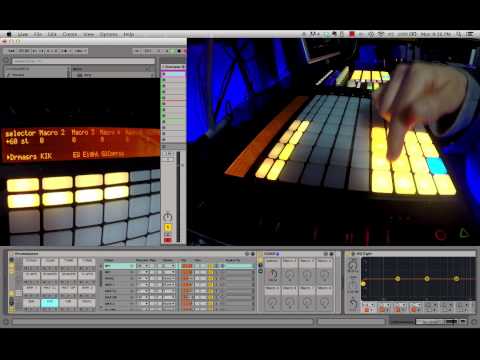The height and width of the screenshot is (360, 480).
Task: Open the Apple menu
Action: tap(9, 34)
